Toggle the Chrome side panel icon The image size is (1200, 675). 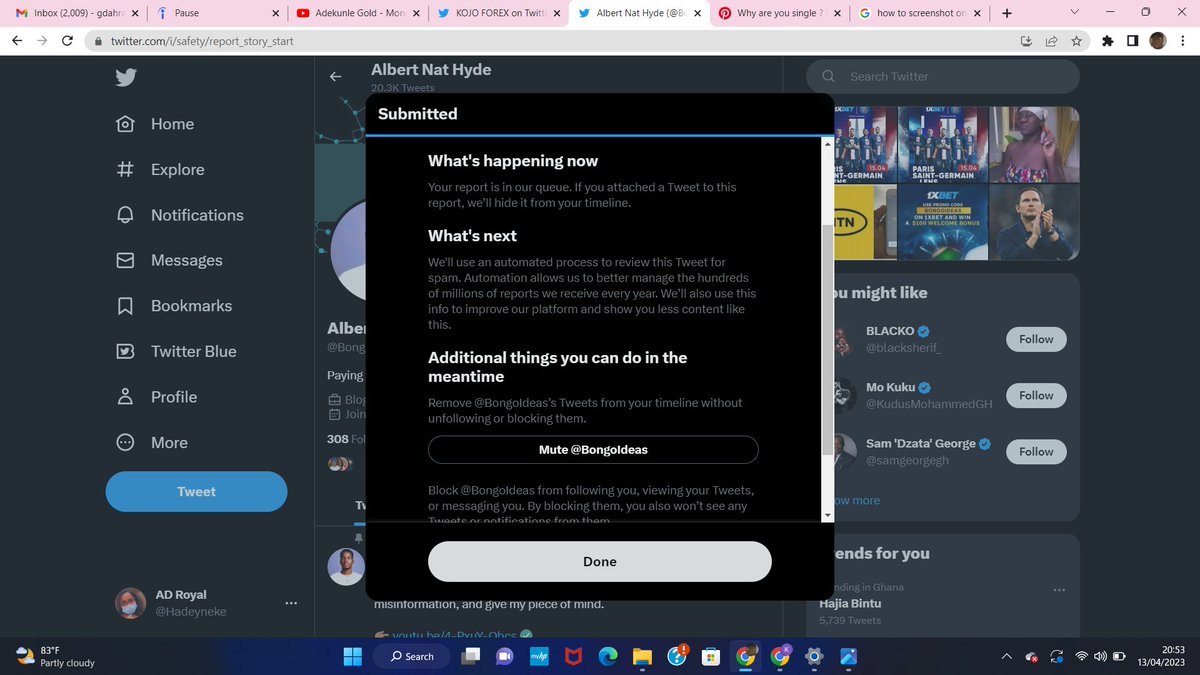tap(1133, 41)
